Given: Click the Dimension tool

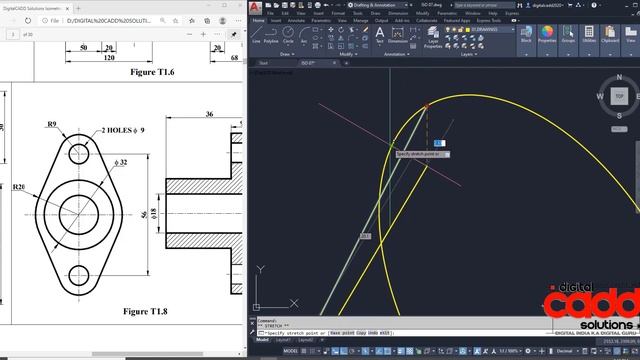Looking at the screenshot, I should pos(398,35).
